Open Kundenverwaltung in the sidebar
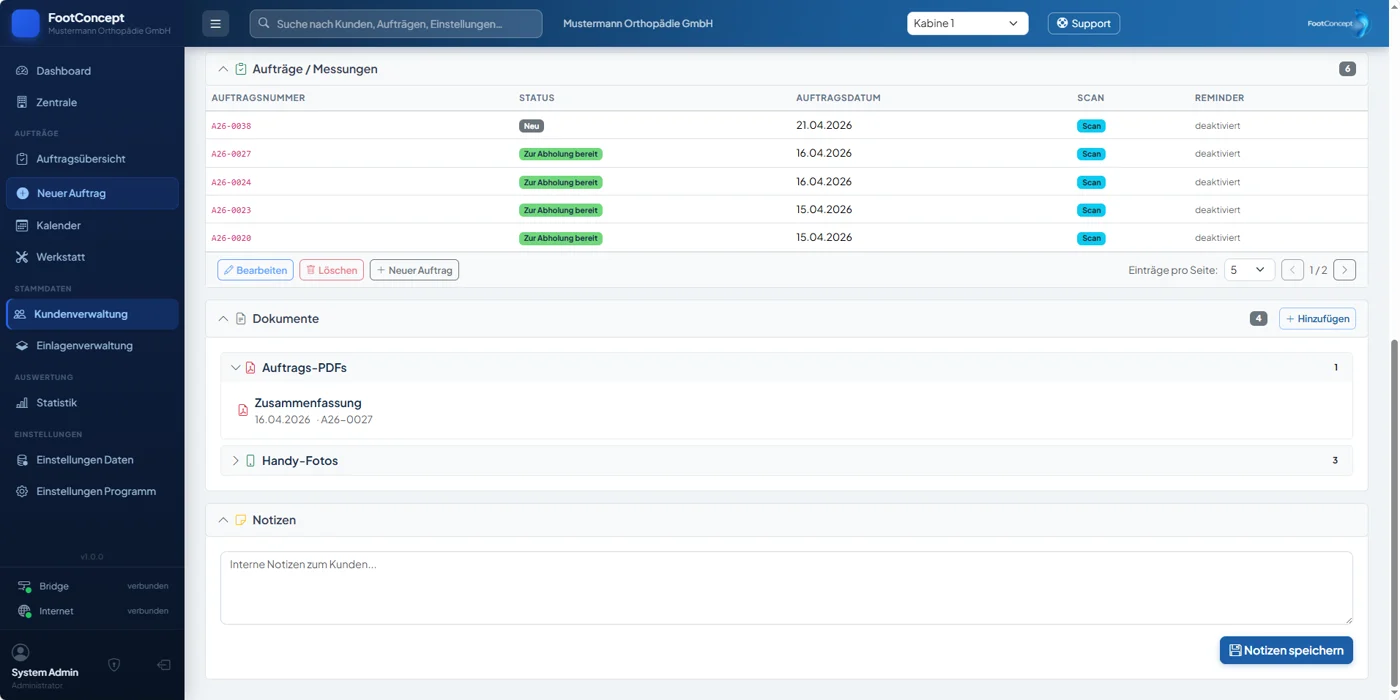 (x=92, y=314)
